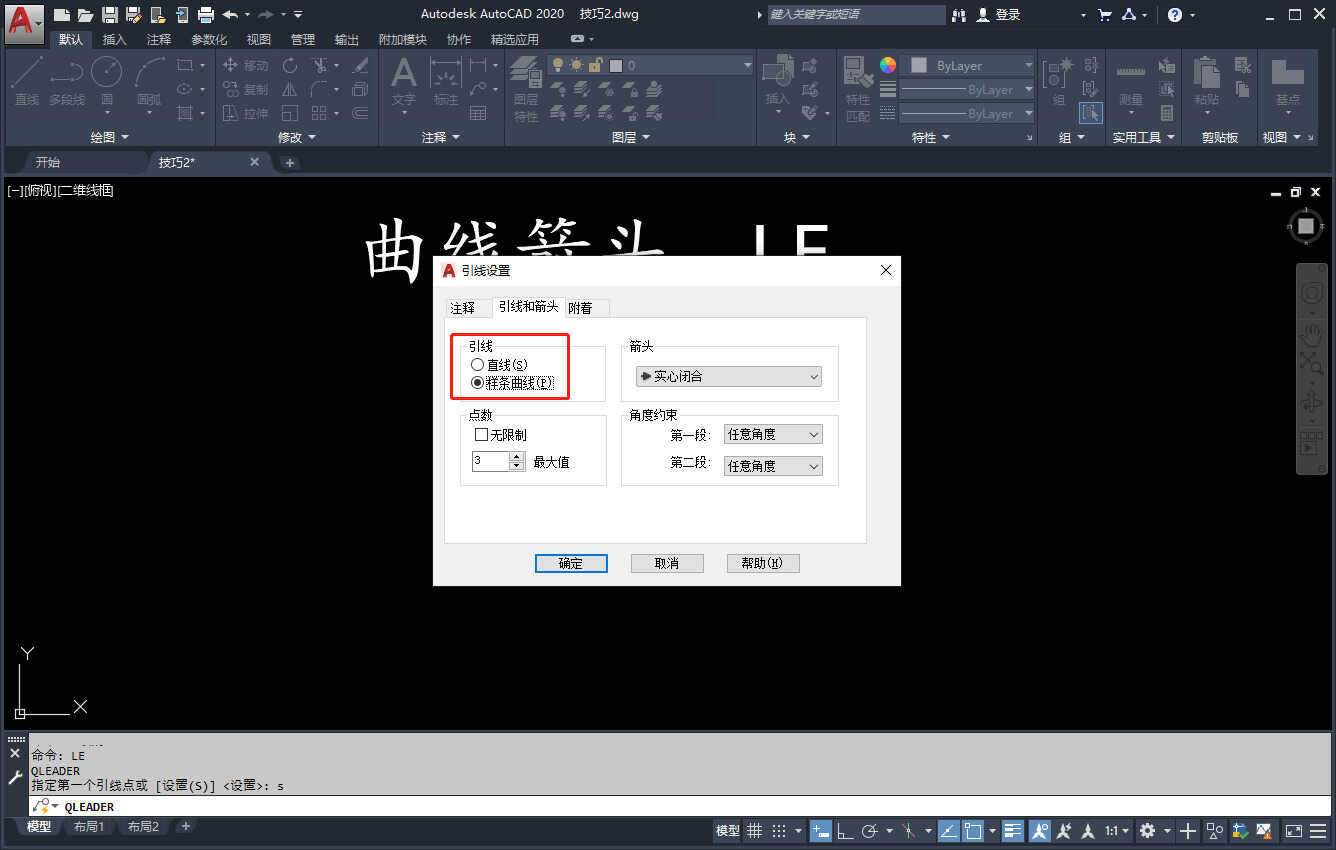The height and width of the screenshot is (850, 1336).
Task: Toggle Ortho mode in status bar
Action: [x=844, y=830]
